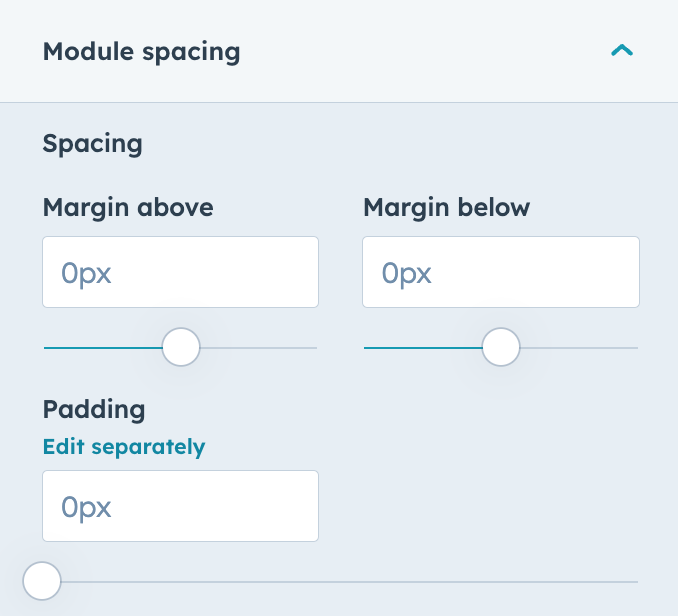
Task: Click the Margin above slider handle
Action: (181, 347)
